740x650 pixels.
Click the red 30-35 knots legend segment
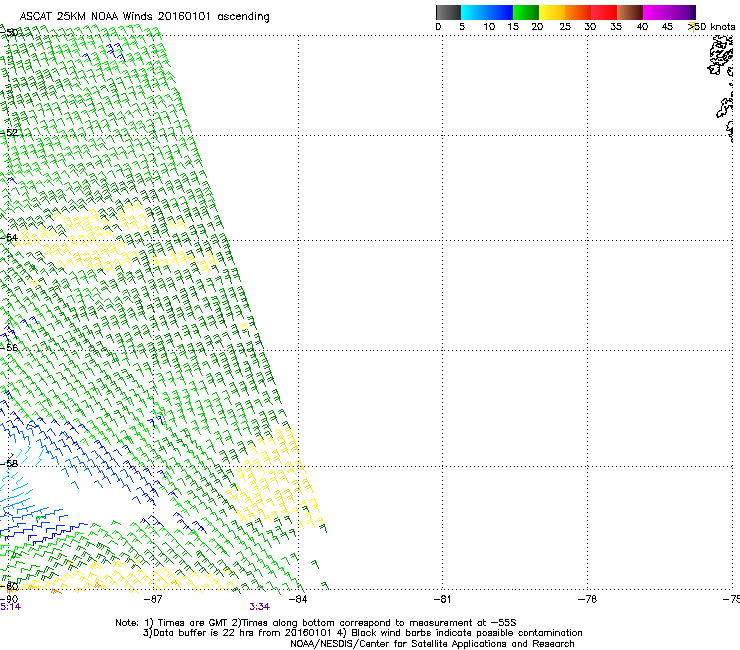click(604, 12)
